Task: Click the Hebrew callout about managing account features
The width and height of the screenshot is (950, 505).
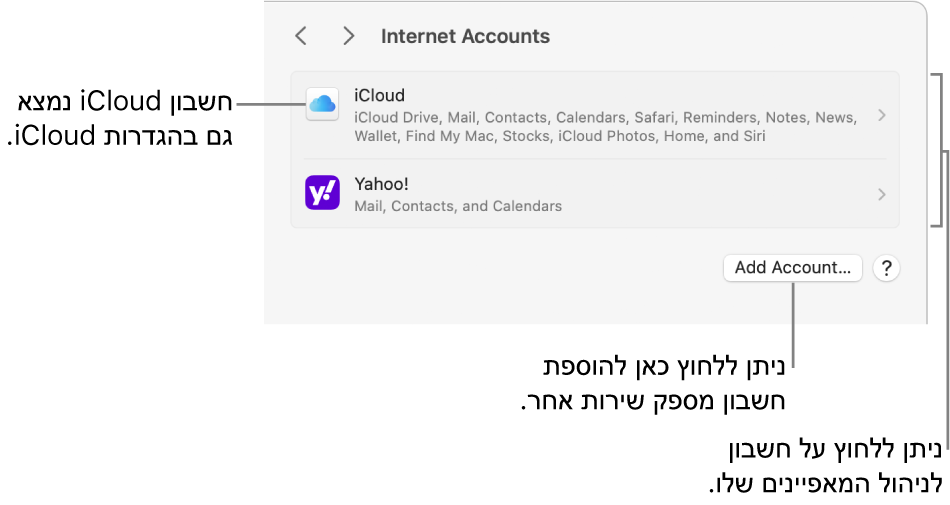Action: point(823,465)
